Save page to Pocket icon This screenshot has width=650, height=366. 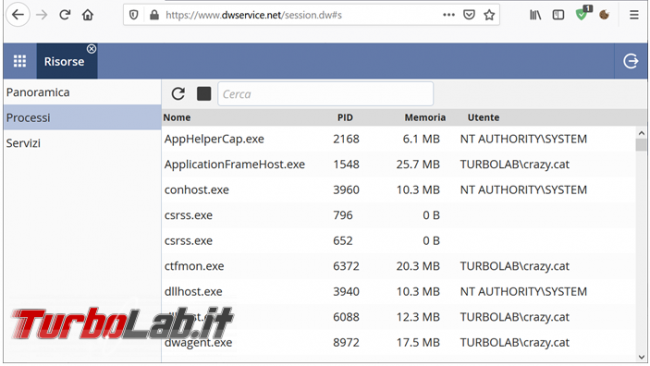tap(469, 15)
